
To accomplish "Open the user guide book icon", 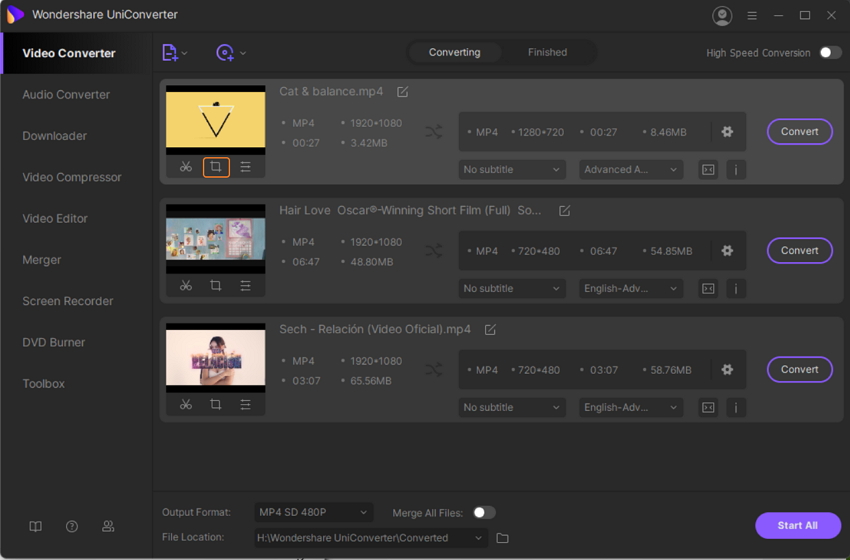I will pyautogui.click(x=35, y=526).
